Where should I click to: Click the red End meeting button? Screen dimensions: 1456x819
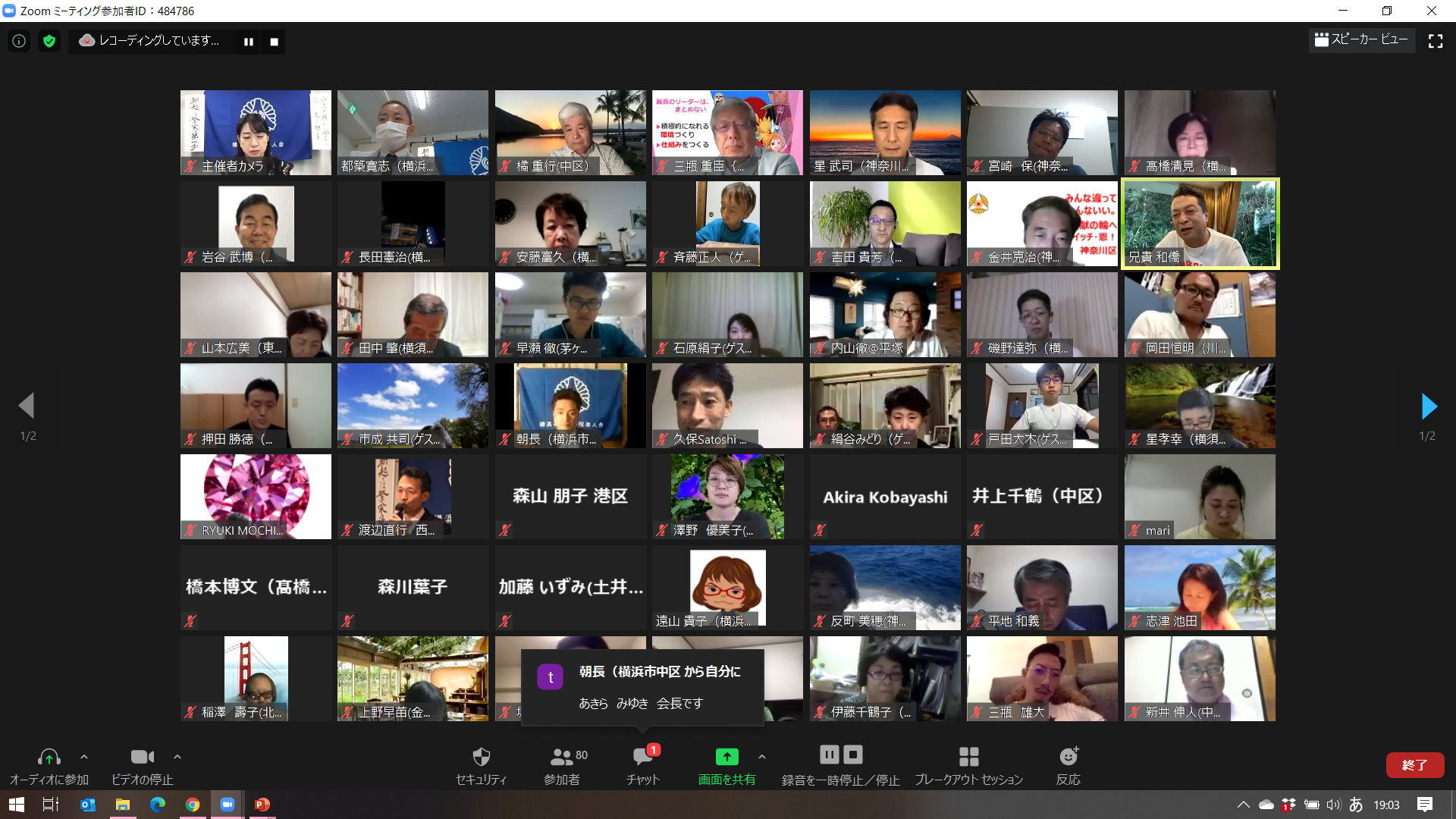[x=1414, y=765]
